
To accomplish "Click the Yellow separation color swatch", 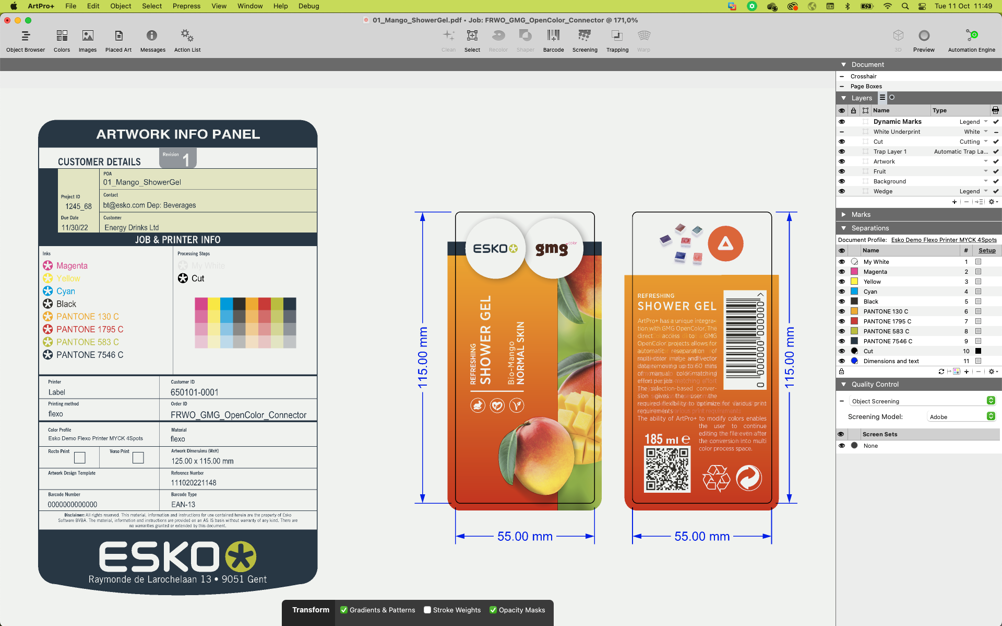I will pyautogui.click(x=854, y=282).
